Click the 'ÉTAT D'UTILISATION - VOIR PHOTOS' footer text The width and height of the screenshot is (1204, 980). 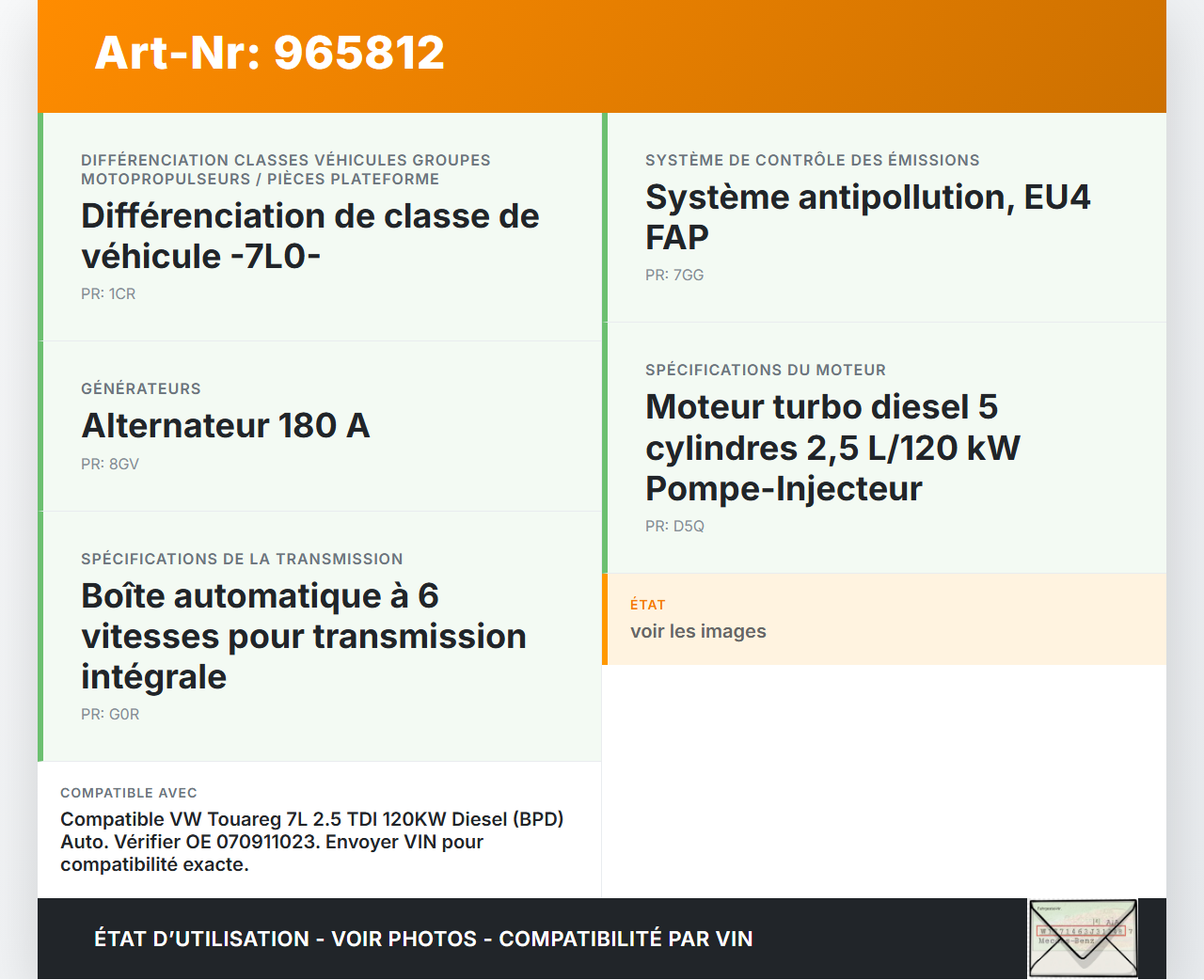pyautogui.click(x=423, y=939)
